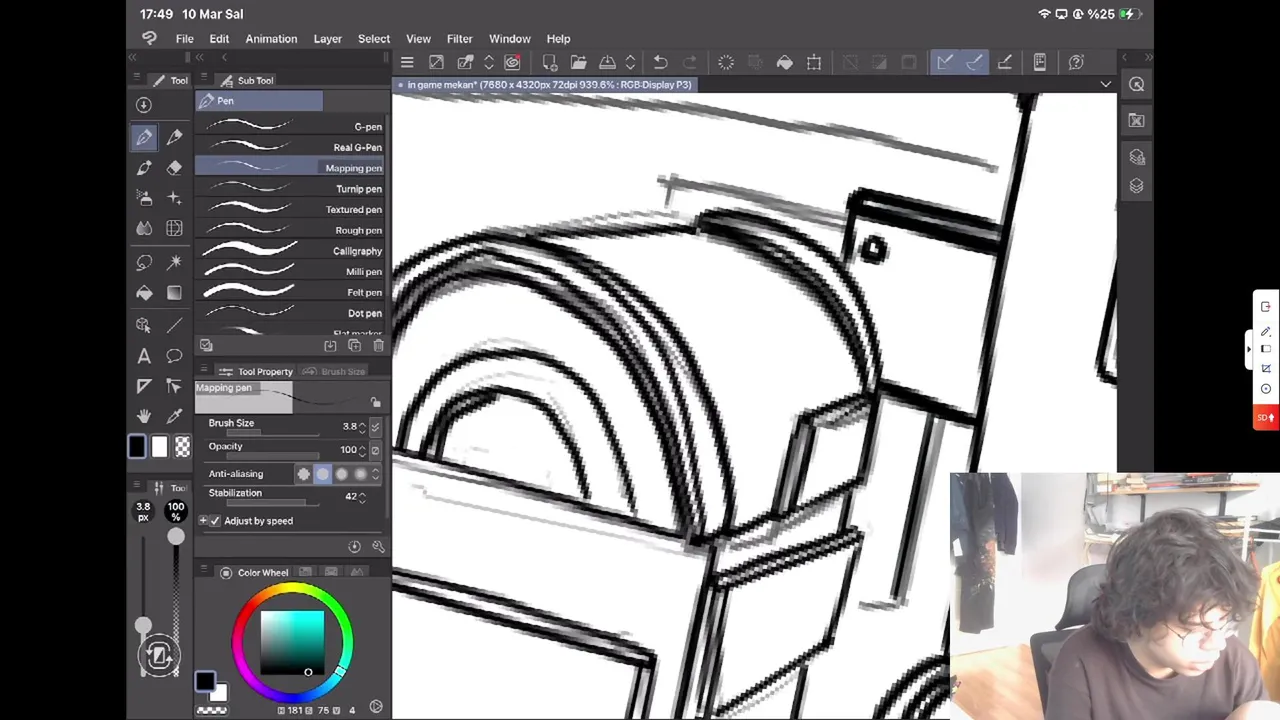Open Clip Studio swirl logo menu
This screenshot has width=1280, height=720.
149,38
